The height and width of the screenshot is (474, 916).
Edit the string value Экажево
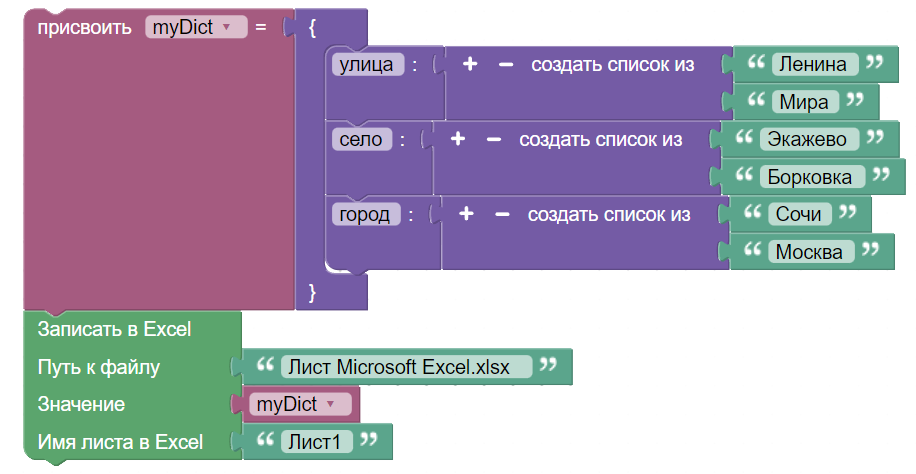click(809, 139)
